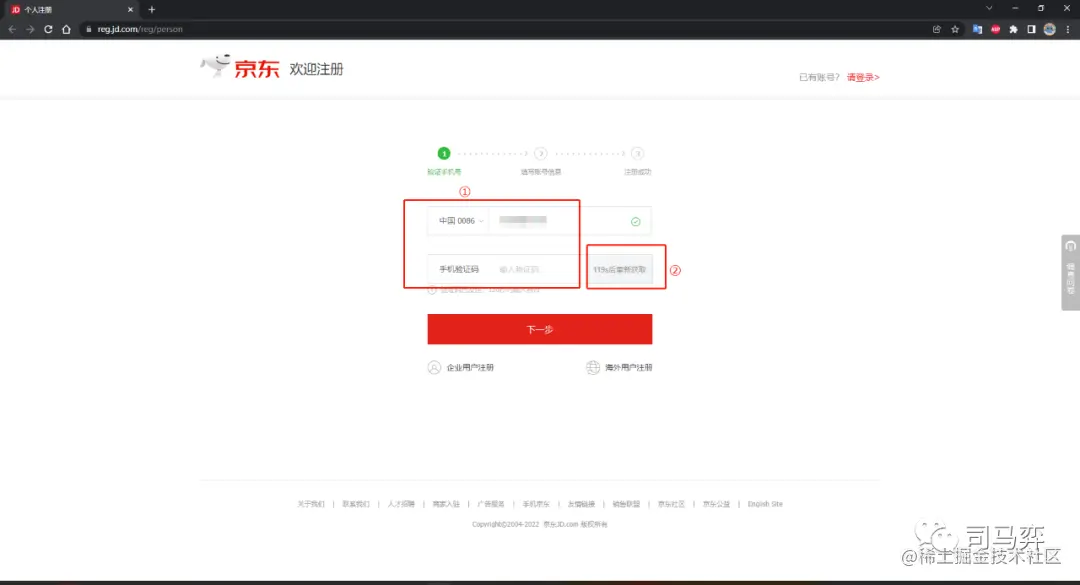Click the site lock icon in address bar
The image size is (1080, 585).
[x=88, y=29]
